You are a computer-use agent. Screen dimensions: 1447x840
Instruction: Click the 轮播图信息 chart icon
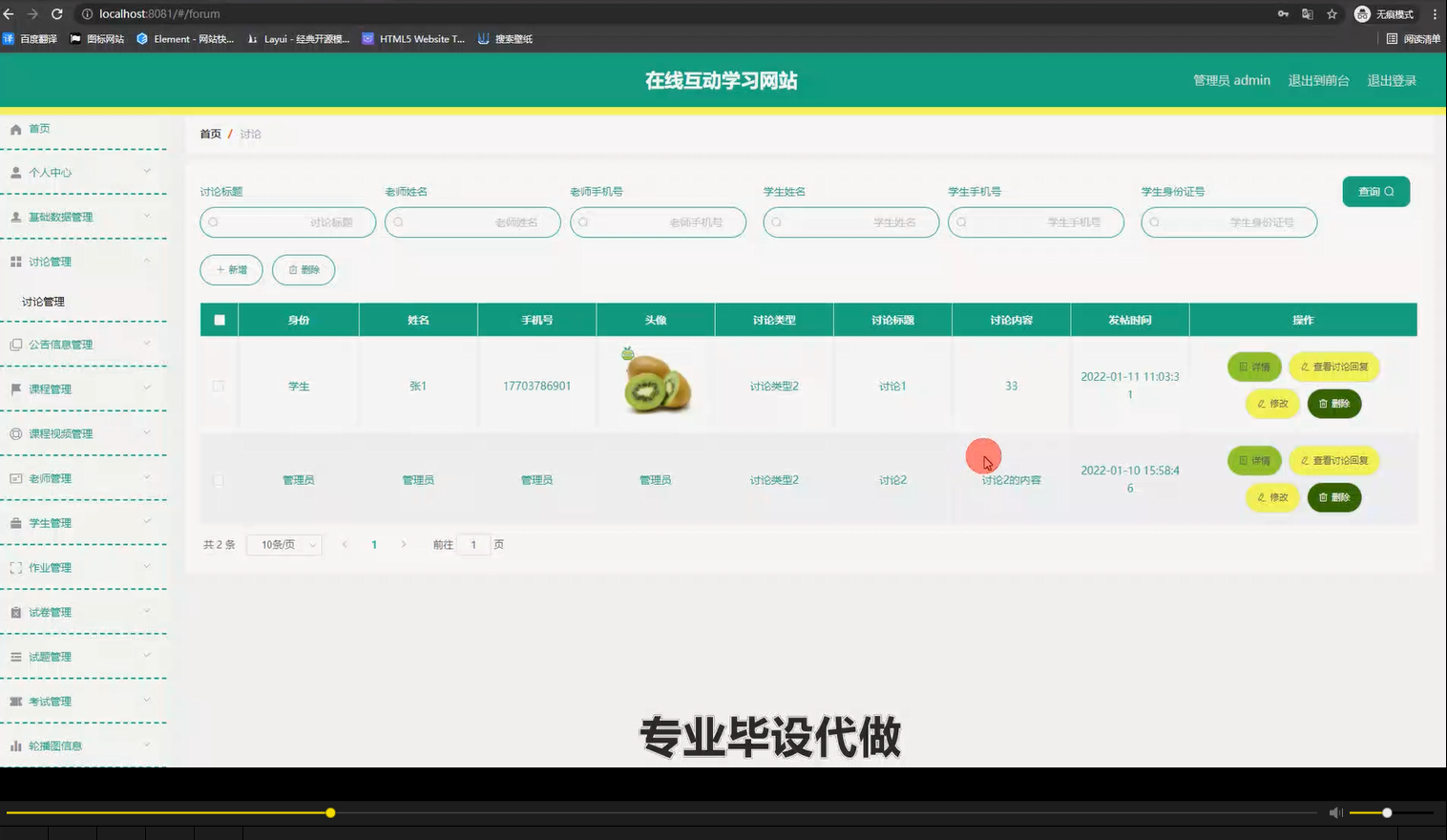pos(15,745)
